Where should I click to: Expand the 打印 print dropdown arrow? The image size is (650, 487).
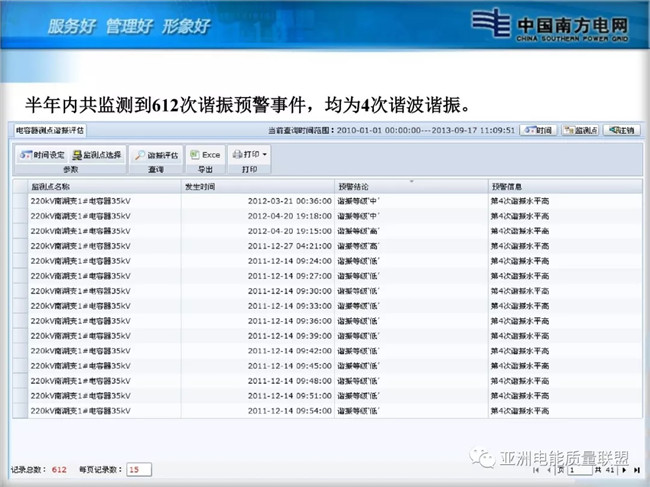[266, 155]
